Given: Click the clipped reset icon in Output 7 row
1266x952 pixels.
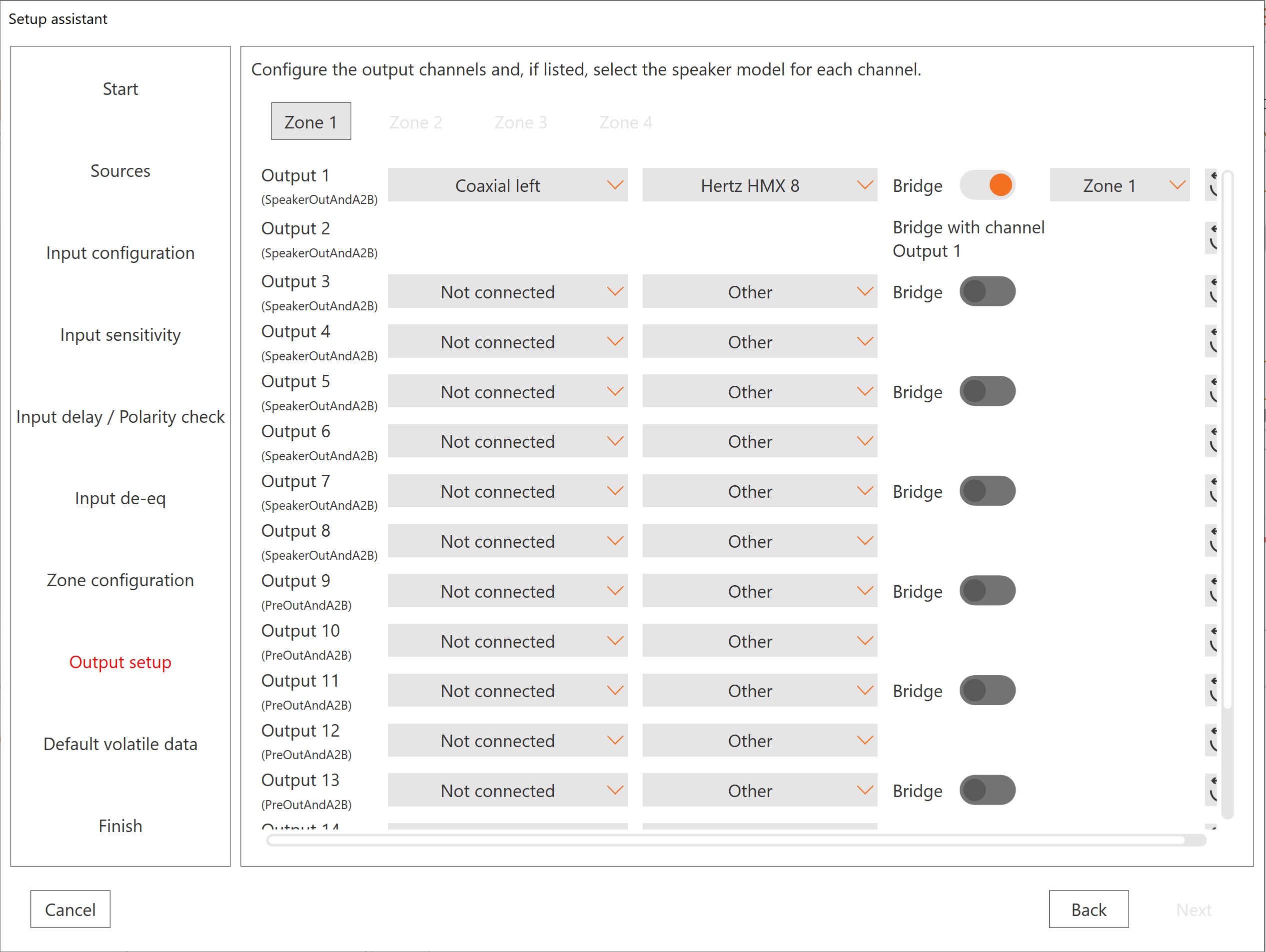Looking at the screenshot, I should [1211, 490].
